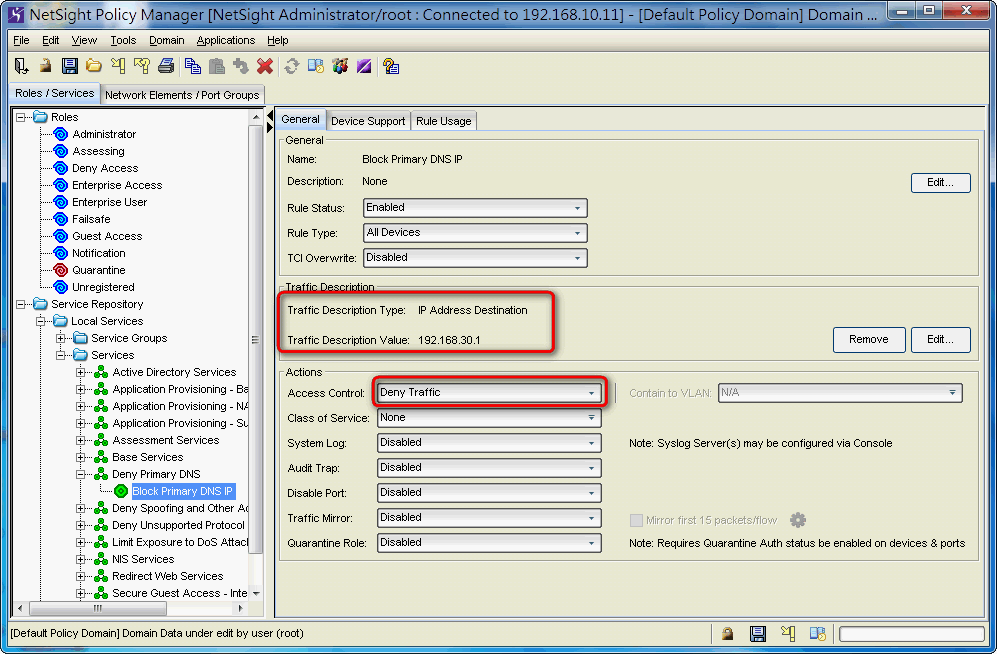
Task: Click the yellow arrow exclamation icon in status bar
Action: tap(788, 633)
